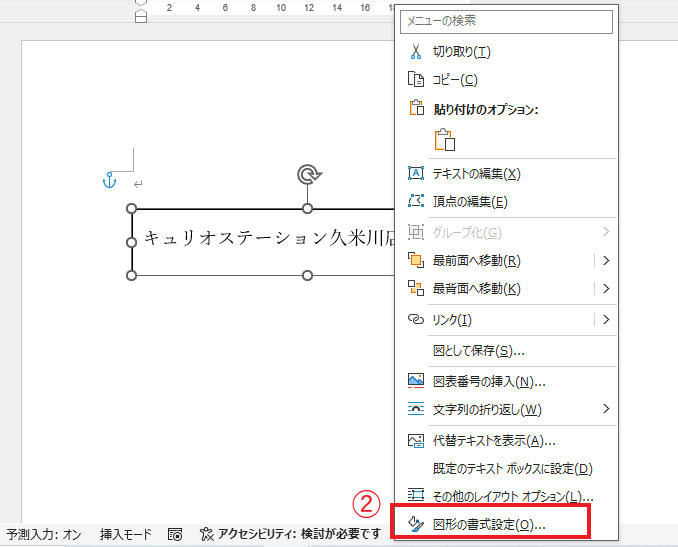Click the scissors Cut icon
Screen dimensions: 678x547
coord(416,51)
